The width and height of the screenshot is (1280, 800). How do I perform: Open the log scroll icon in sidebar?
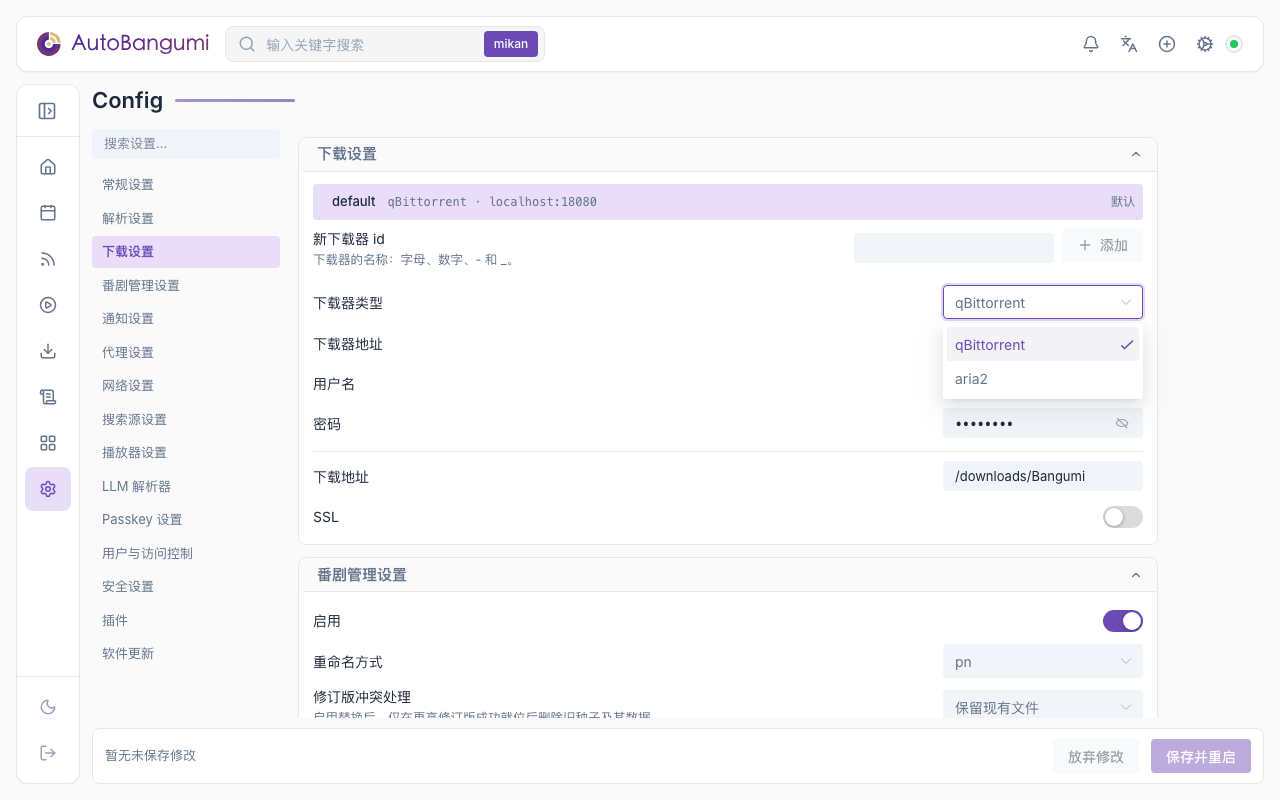coord(48,397)
